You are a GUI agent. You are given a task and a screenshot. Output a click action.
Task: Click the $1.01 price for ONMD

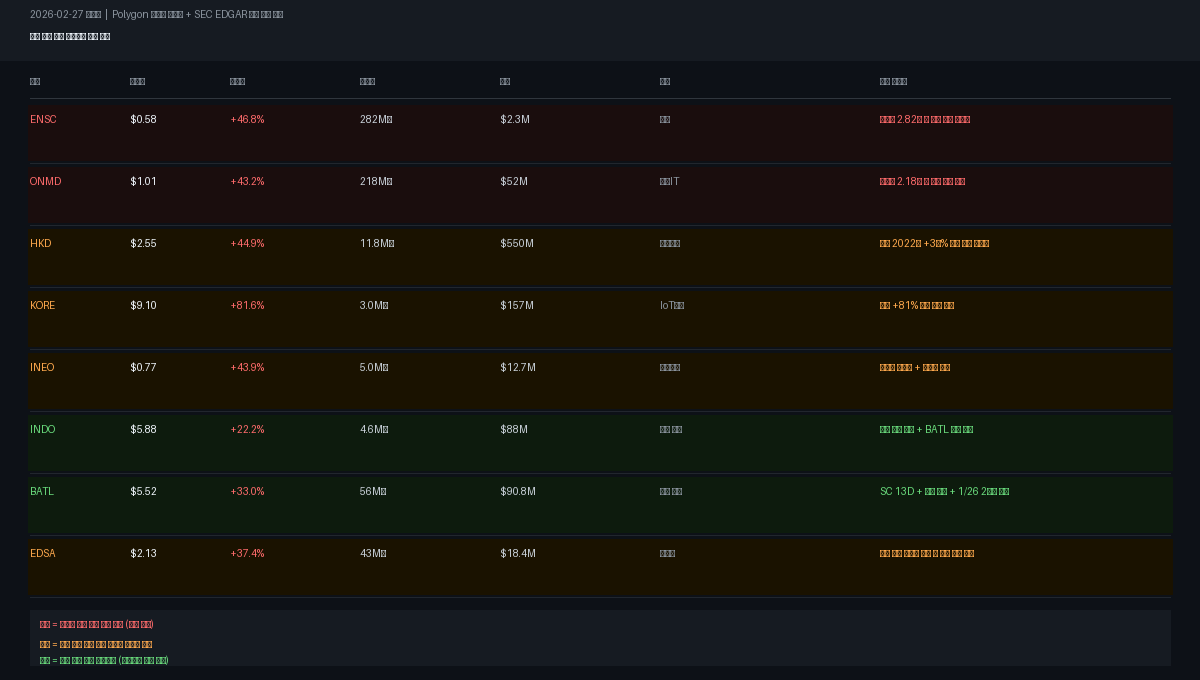point(143,181)
